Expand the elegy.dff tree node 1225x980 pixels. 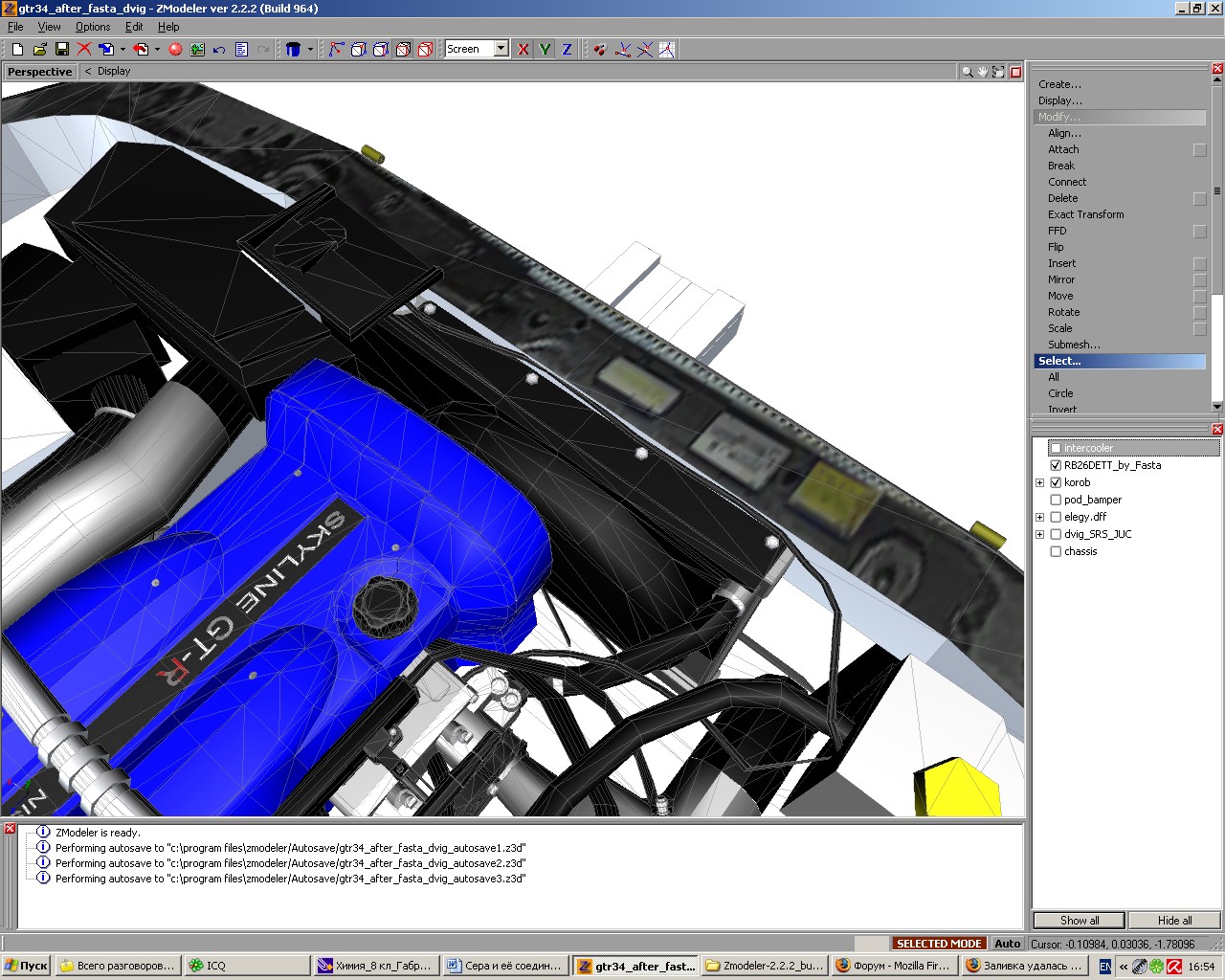pyautogui.click(x=1040, y=517)
